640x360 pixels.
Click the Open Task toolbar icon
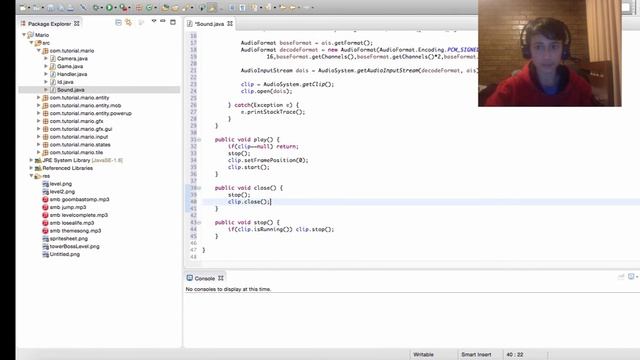(x=175, y=7)
